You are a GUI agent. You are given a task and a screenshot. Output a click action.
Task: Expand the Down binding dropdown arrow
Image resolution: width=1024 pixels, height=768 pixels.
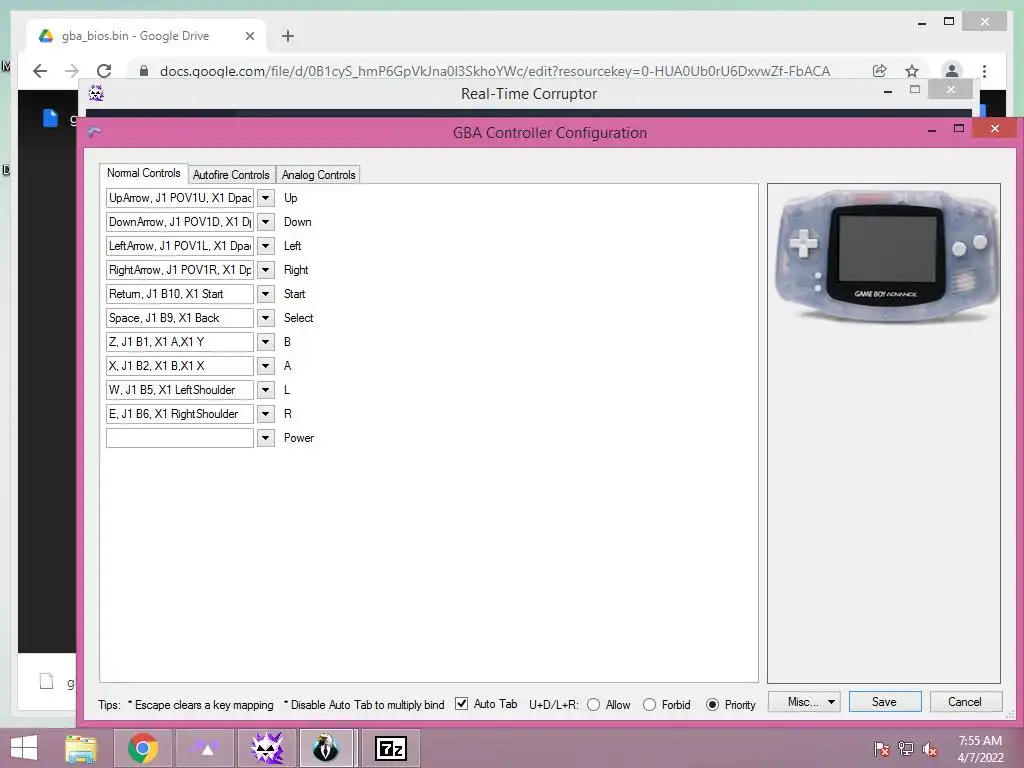pos(265,222)
